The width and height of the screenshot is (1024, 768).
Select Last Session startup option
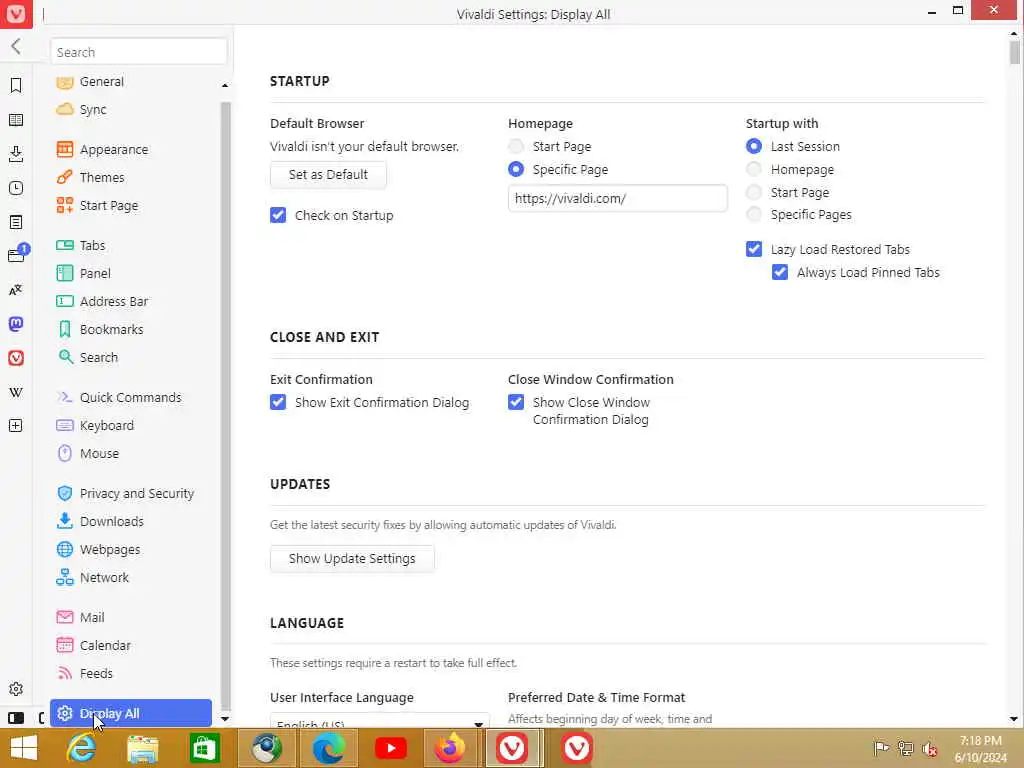pyautogui.click(x=754, y=146)
